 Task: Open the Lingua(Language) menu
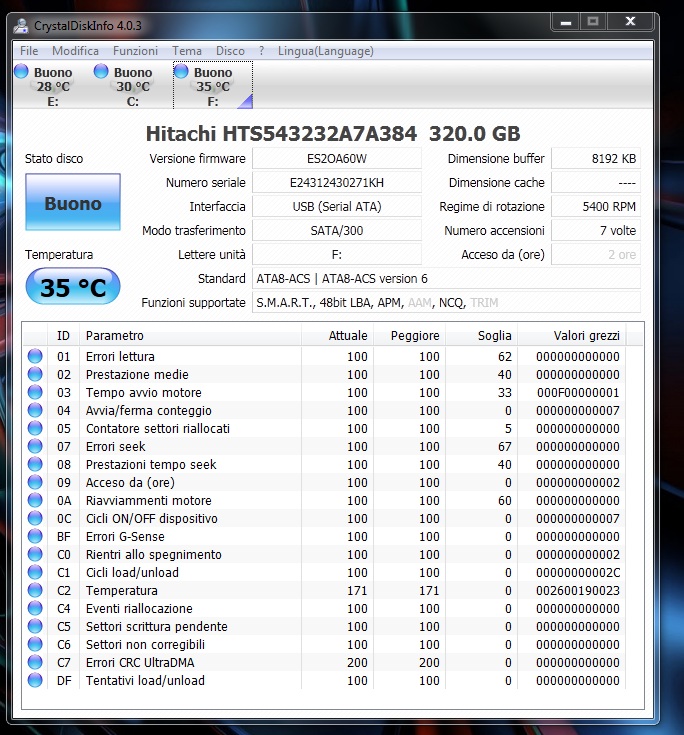pyautogui.click(x=326, y=51)
